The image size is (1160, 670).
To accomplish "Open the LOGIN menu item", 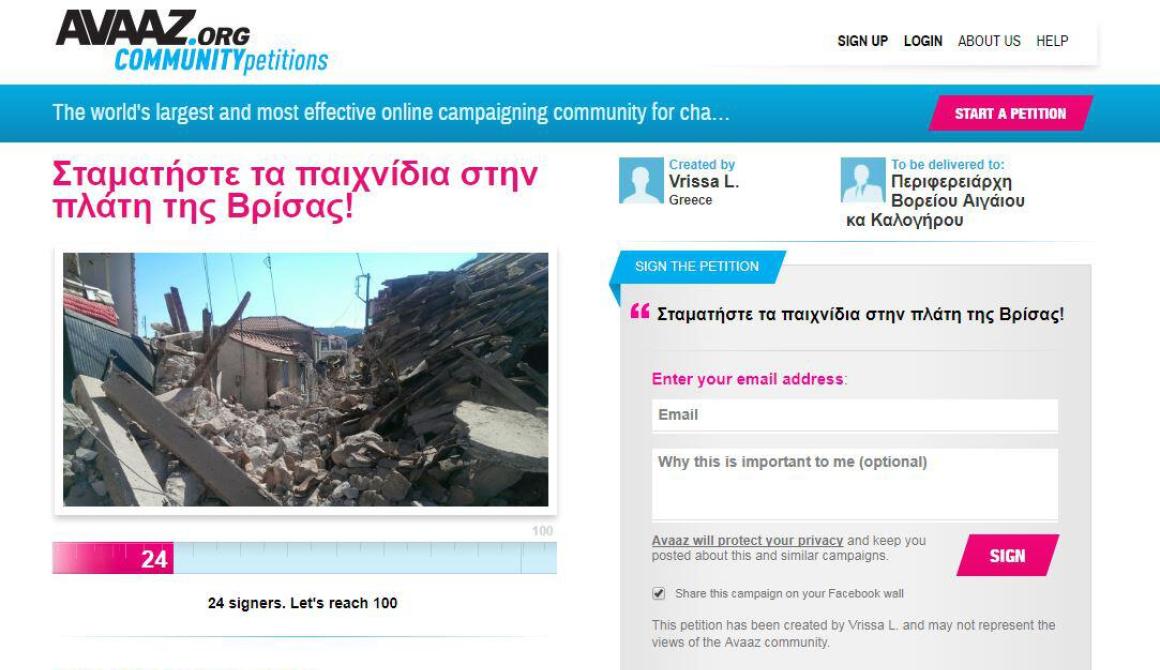I will tap(923, 41).
